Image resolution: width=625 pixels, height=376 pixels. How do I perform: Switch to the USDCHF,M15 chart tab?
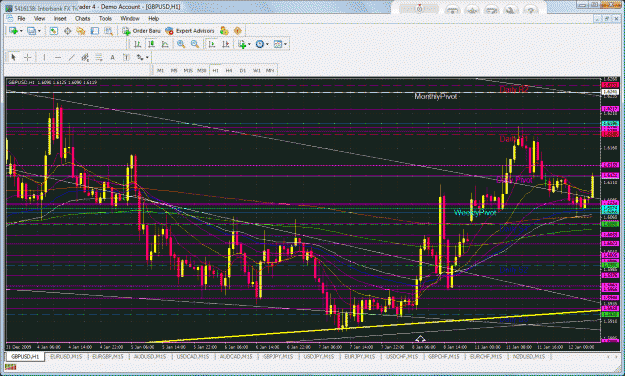402,356
